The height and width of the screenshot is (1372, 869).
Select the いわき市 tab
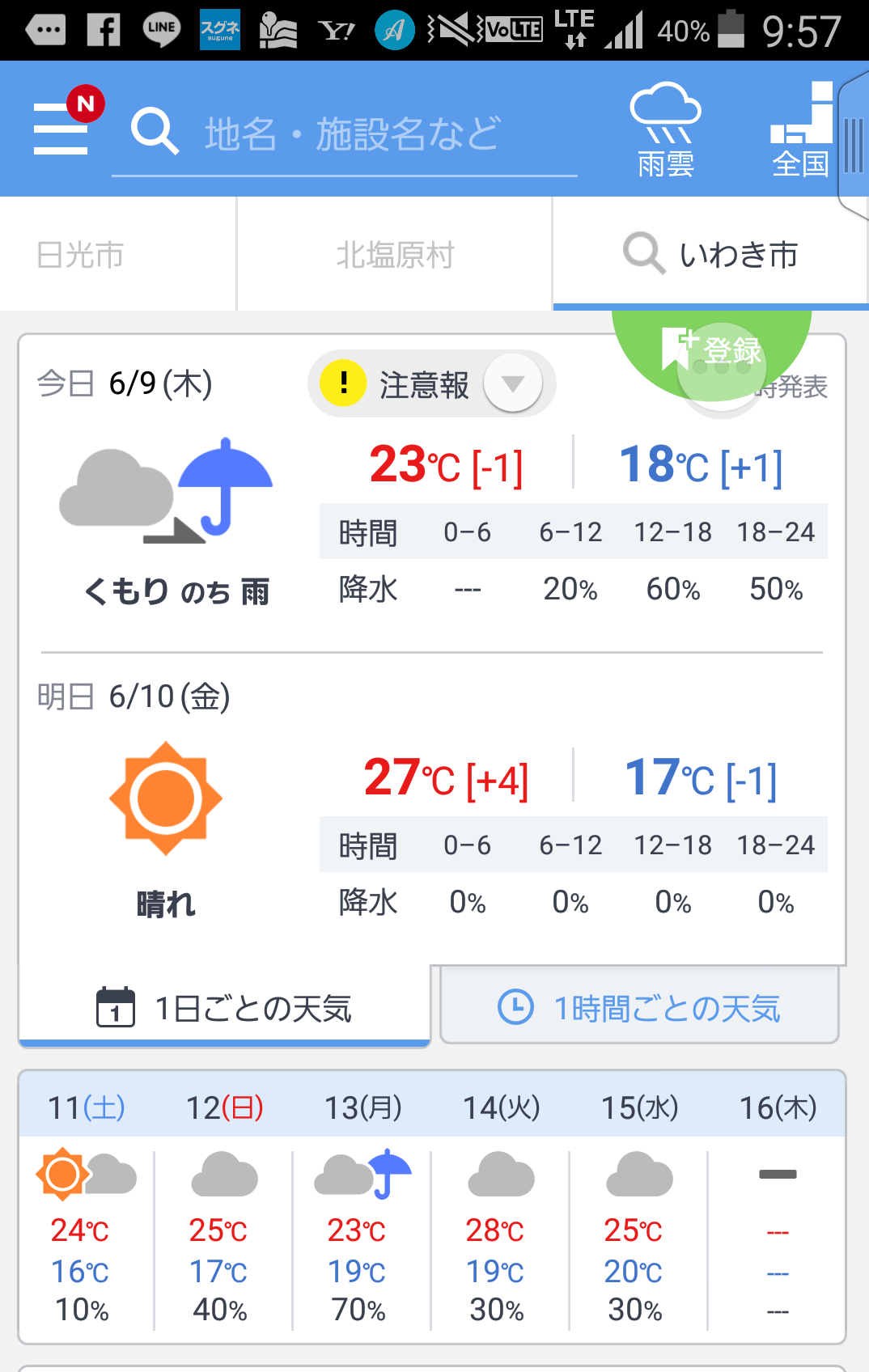710,255
